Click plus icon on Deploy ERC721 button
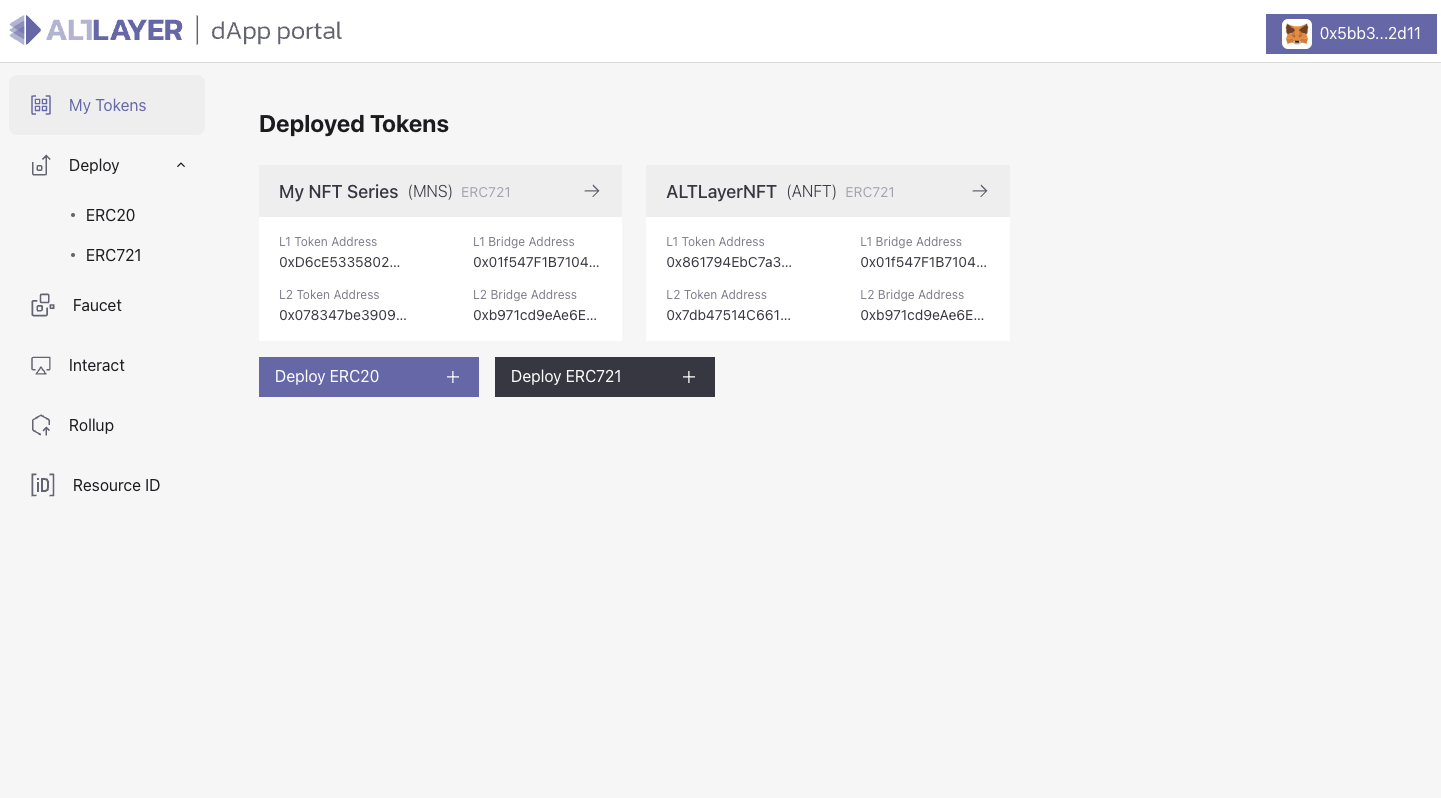The width and height of the screenshot is (1441, 798). (x=689, y=377)
